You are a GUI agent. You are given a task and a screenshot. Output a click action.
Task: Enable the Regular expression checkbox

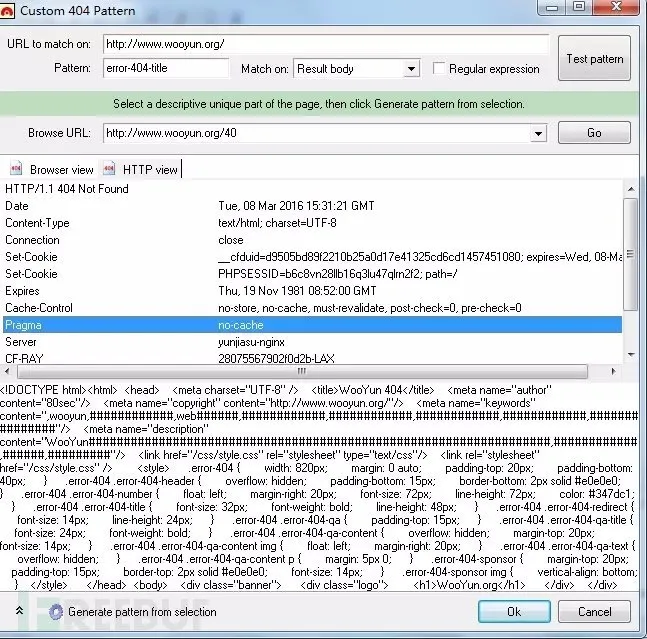point(439,68)
